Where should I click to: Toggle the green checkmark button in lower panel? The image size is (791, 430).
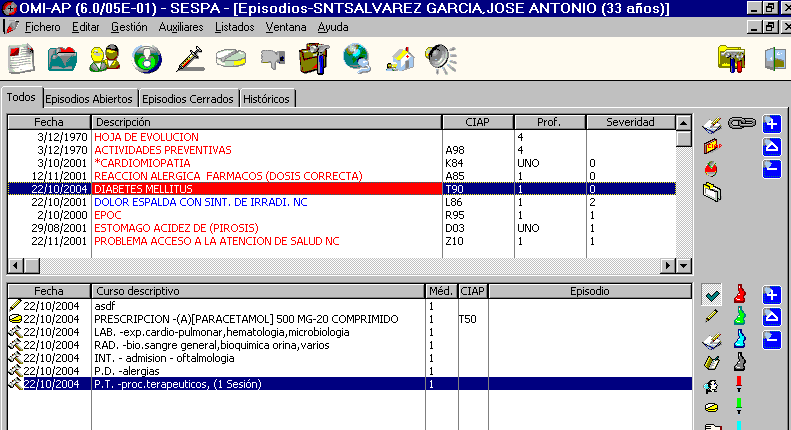tap(713, 294)
